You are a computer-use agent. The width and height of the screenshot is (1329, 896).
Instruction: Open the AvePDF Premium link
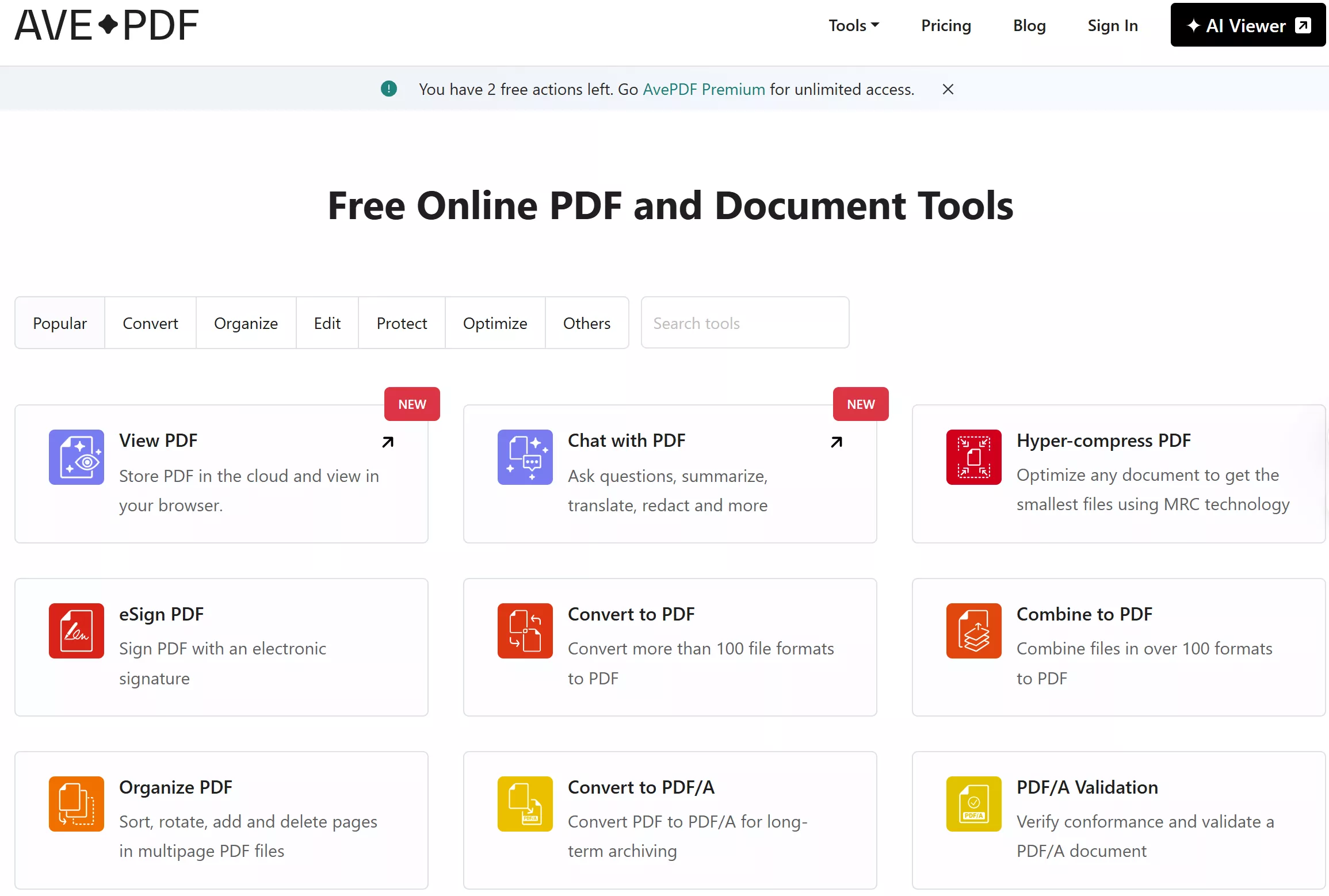point(703,89)
